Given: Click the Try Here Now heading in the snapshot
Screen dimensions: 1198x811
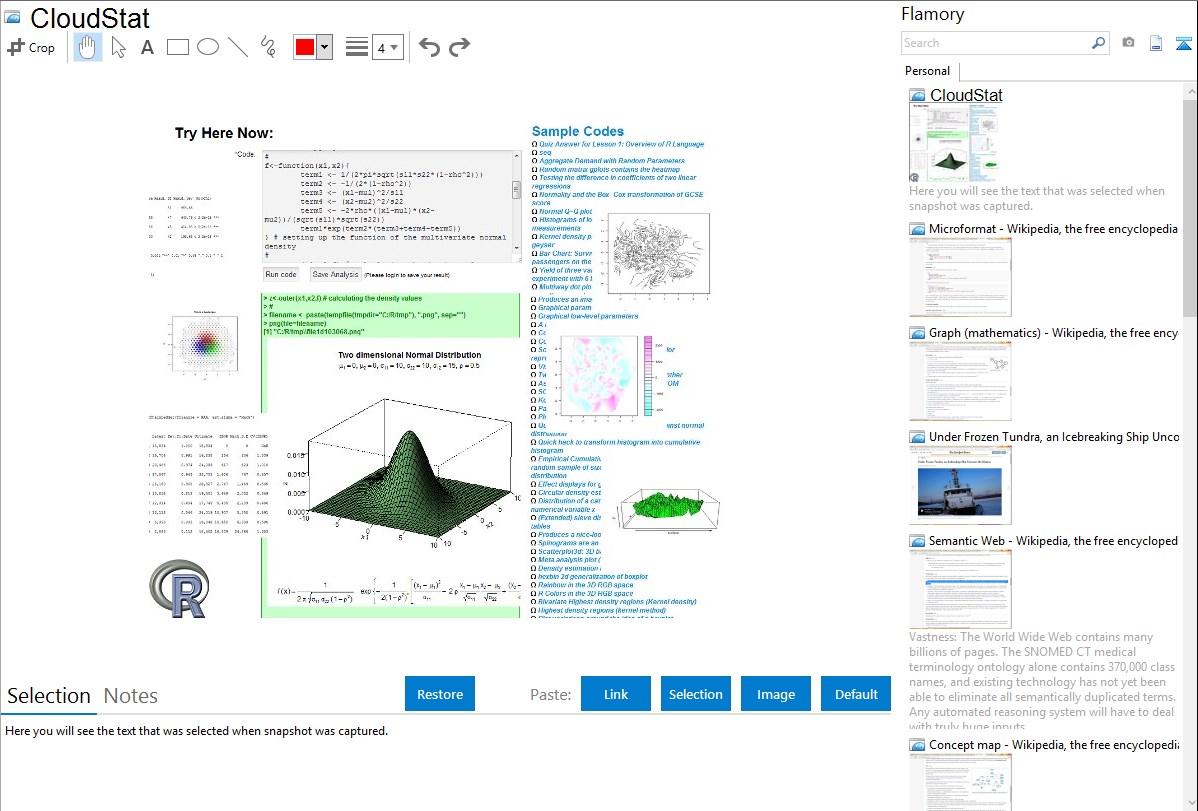Looking at the screenshot, I should [224, 133].
